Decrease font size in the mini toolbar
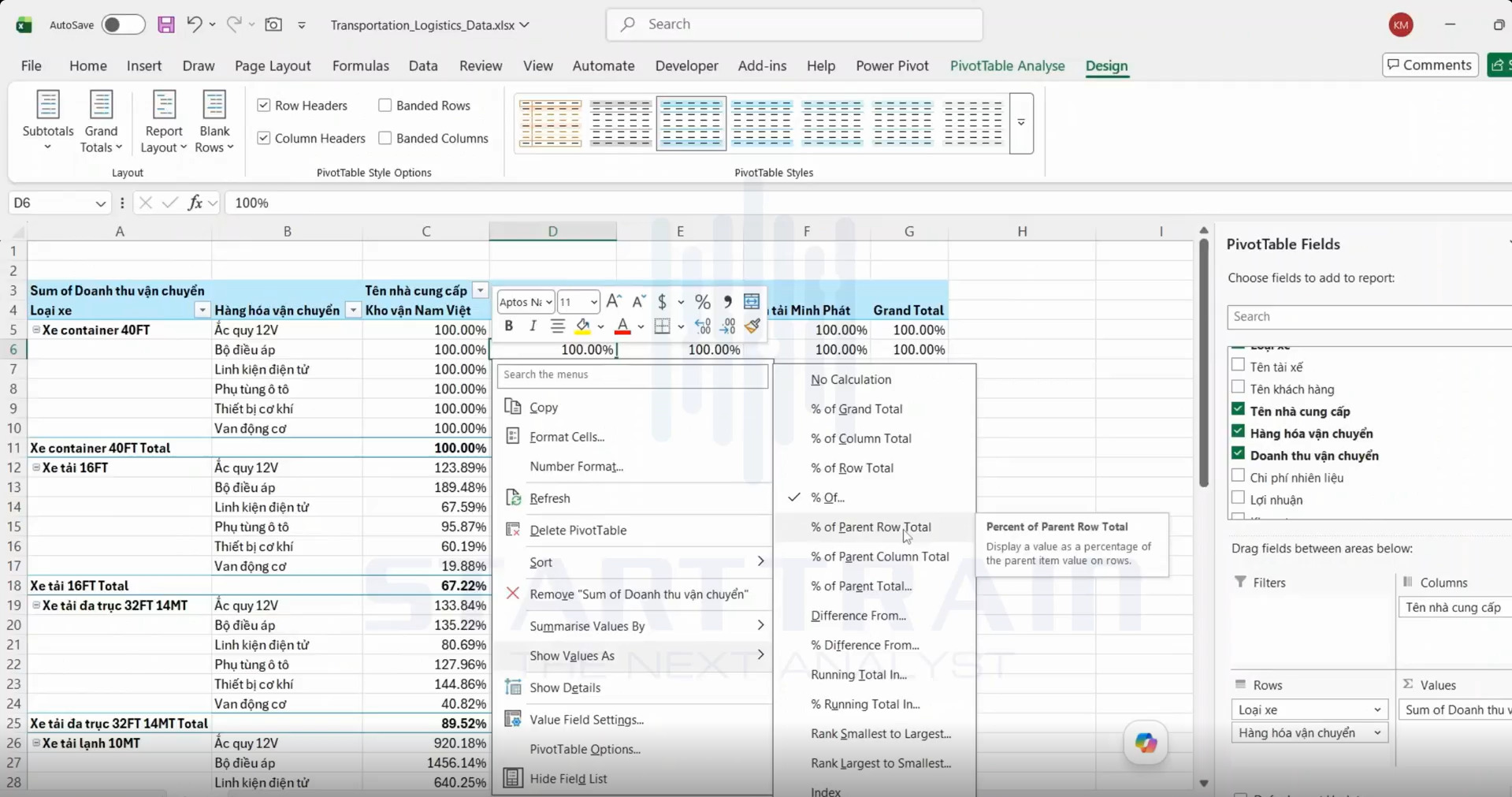The width and height of the screenshot is (1512, 797). [x=638, y=301]
